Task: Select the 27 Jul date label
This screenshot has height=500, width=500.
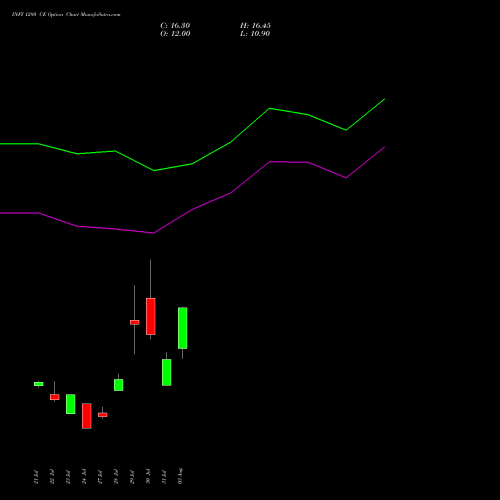Action: tap(100, 477)
